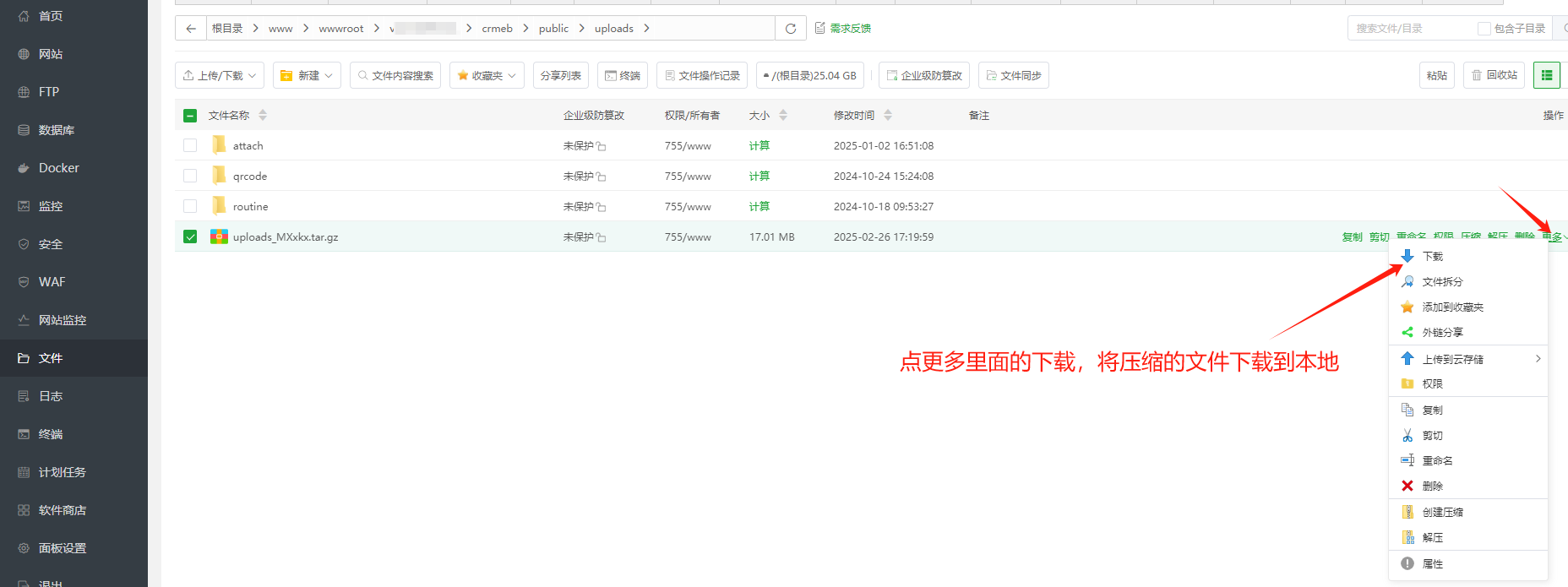Select 删除 in the context menu
The image size is (1568, 587).
coord(1432,486)
